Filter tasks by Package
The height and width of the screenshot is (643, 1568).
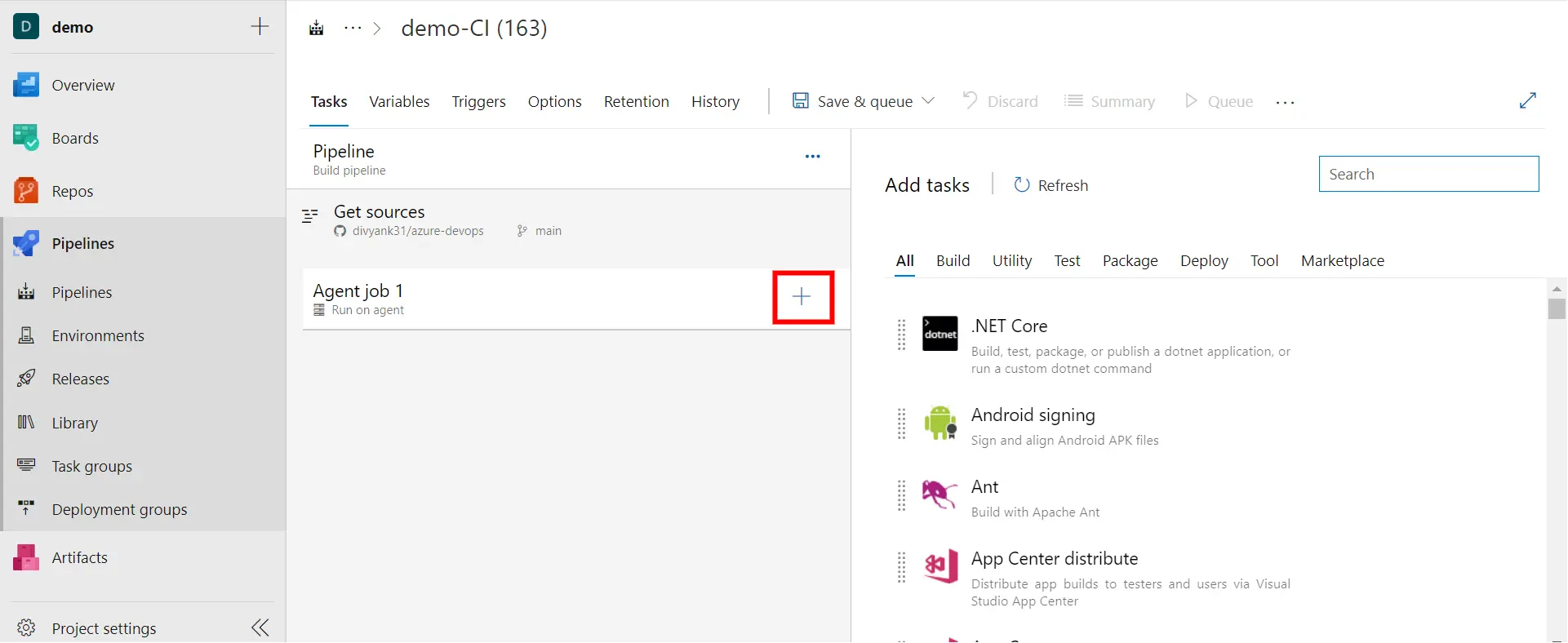pos(1130,261)
